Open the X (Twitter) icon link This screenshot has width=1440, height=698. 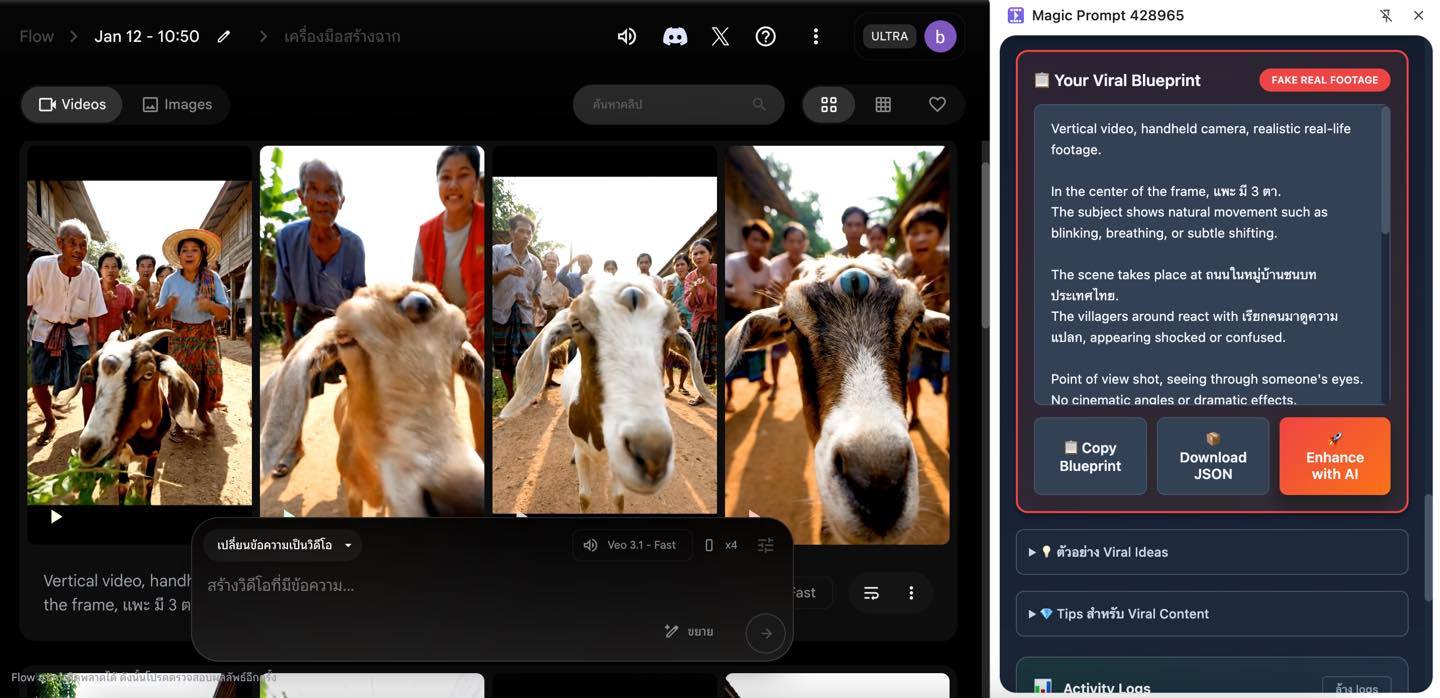[720, 36]
